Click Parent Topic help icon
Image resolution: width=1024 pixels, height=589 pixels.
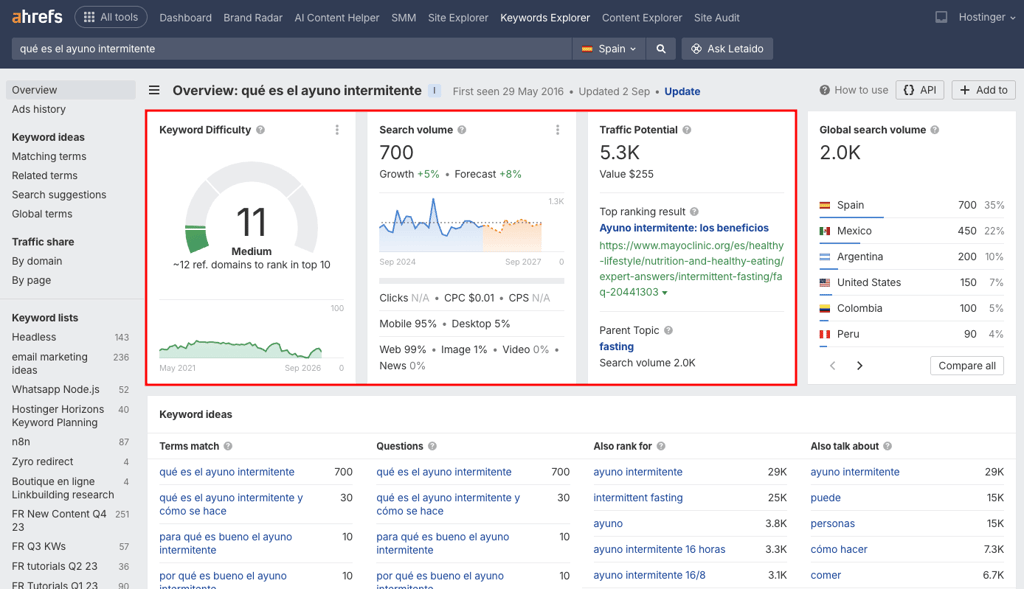668,330
